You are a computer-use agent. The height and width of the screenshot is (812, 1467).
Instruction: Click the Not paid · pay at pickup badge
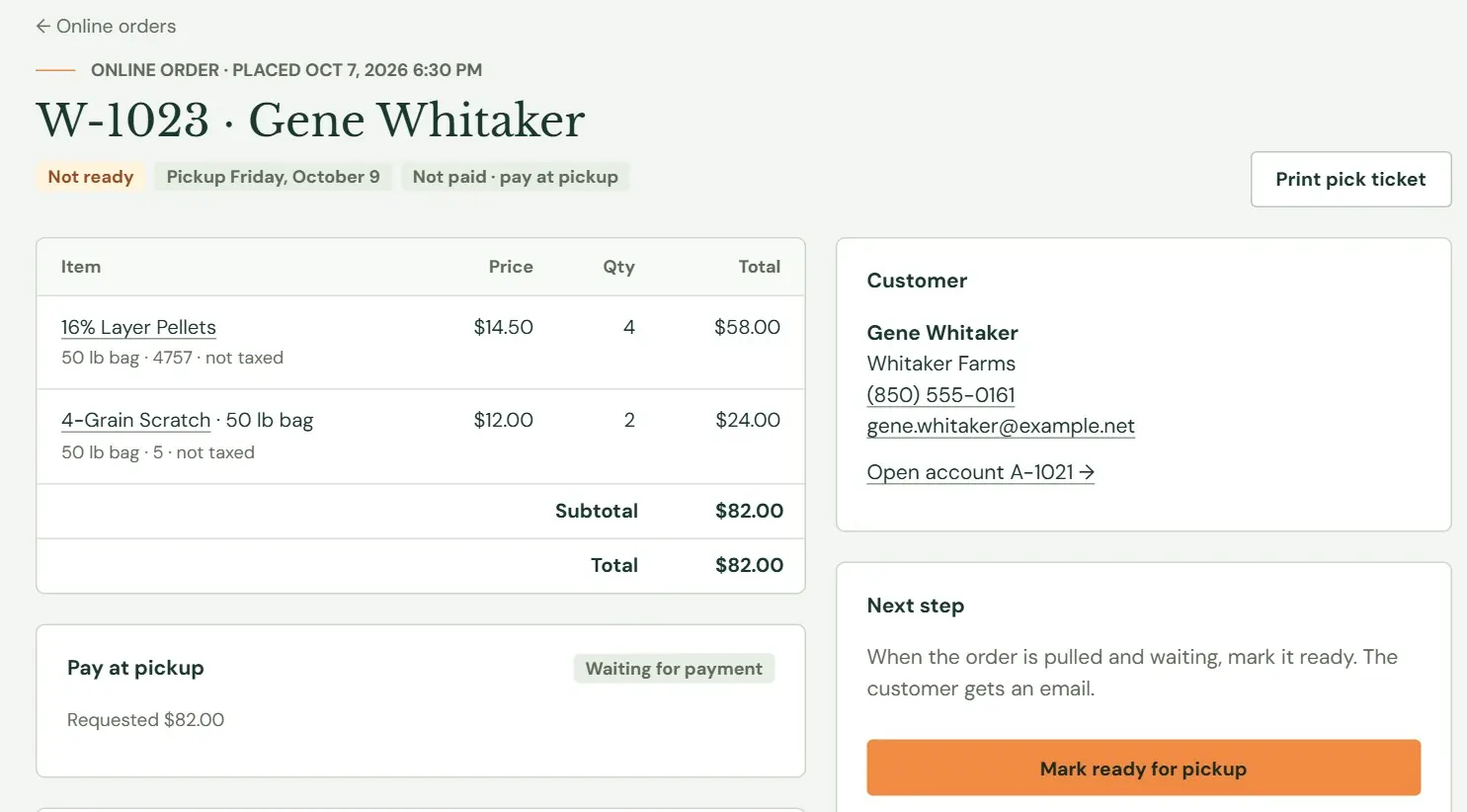point(516,177)
